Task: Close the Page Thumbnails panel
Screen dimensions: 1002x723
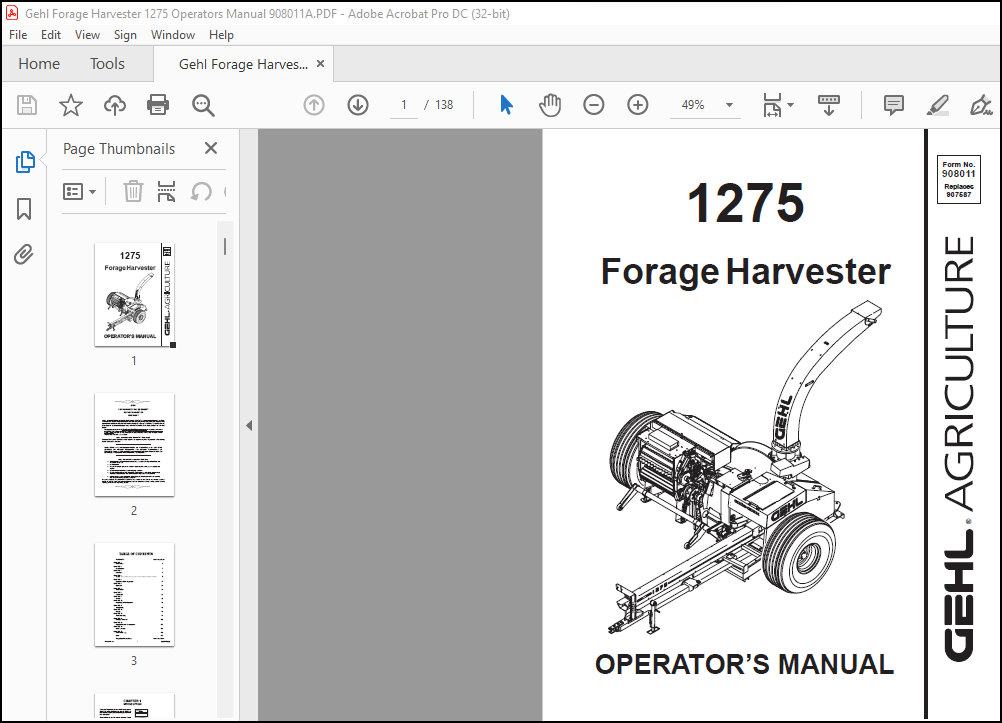Action: 211,148
